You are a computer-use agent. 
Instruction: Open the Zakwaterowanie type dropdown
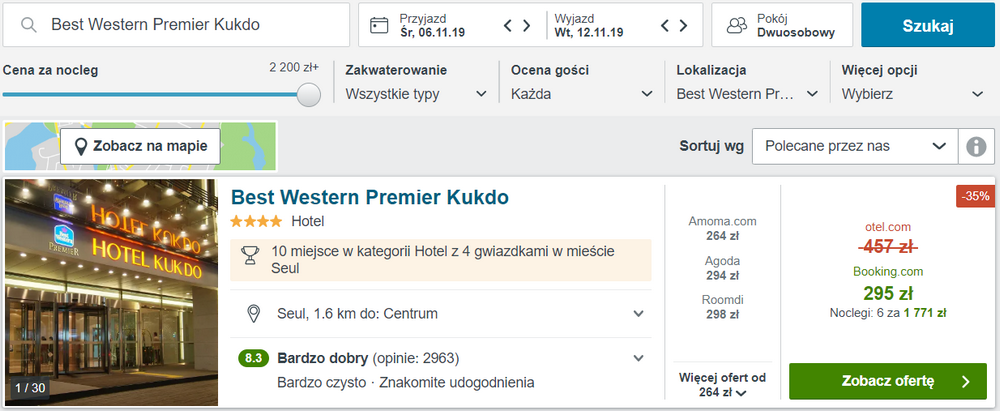(x=416, y=94)
